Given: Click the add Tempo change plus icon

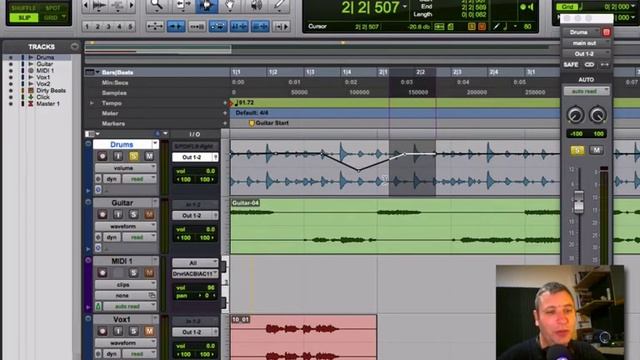Looking at the screenshot, I should click(225, 103).
